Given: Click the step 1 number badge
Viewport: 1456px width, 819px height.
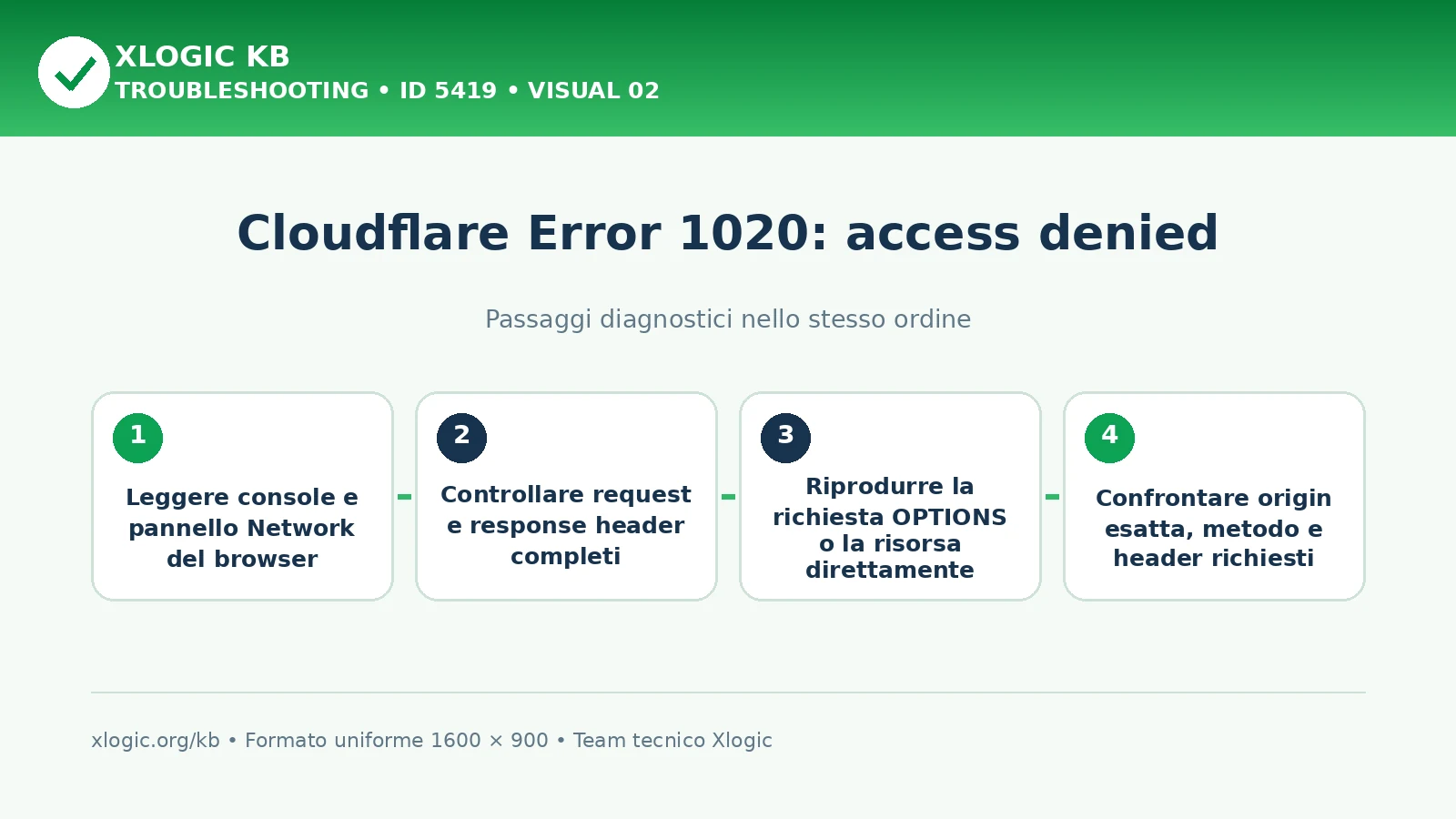Looking at the screenshot, I should 138,438.
